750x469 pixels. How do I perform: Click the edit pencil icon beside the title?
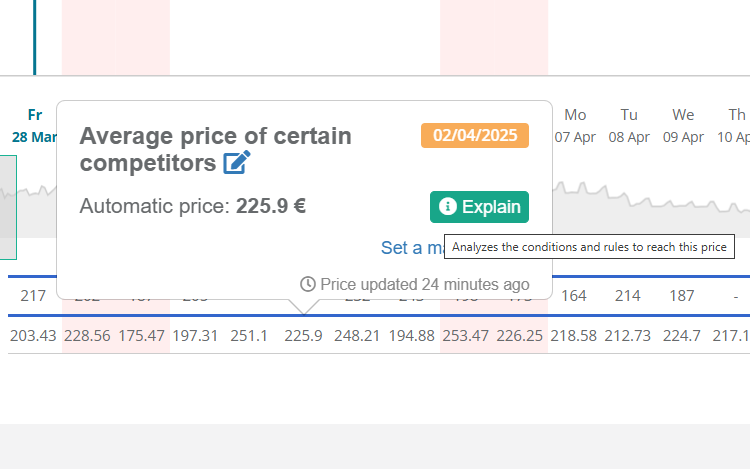[x=237, y=162]
